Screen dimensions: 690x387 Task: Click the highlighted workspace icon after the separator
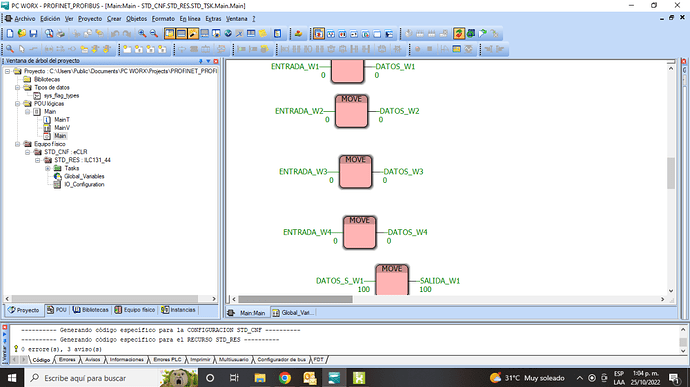(319, 33)
